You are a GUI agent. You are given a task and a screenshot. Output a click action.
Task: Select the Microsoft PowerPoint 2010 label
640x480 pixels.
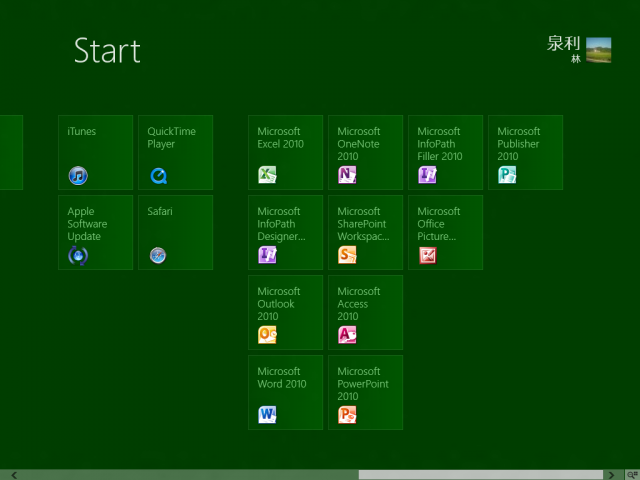363,384
